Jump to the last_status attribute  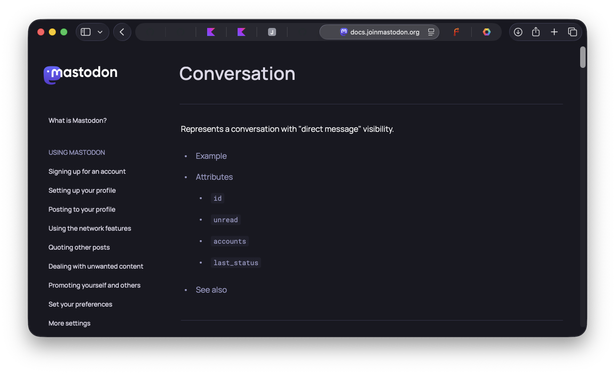click(236, 263)
